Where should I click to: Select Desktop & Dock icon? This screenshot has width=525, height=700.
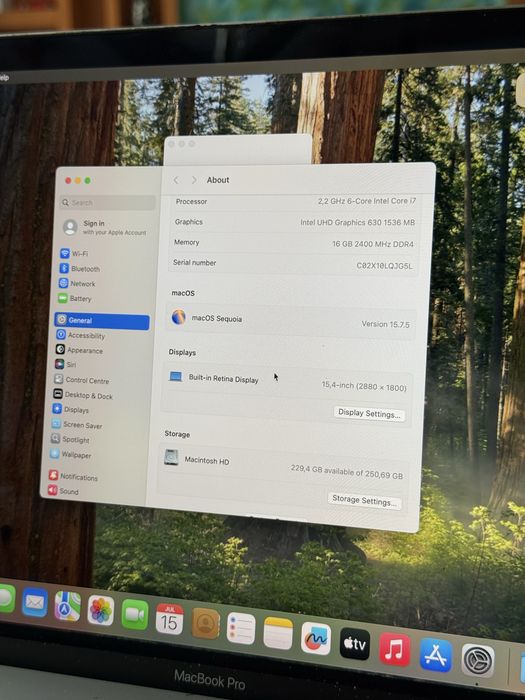58,394
